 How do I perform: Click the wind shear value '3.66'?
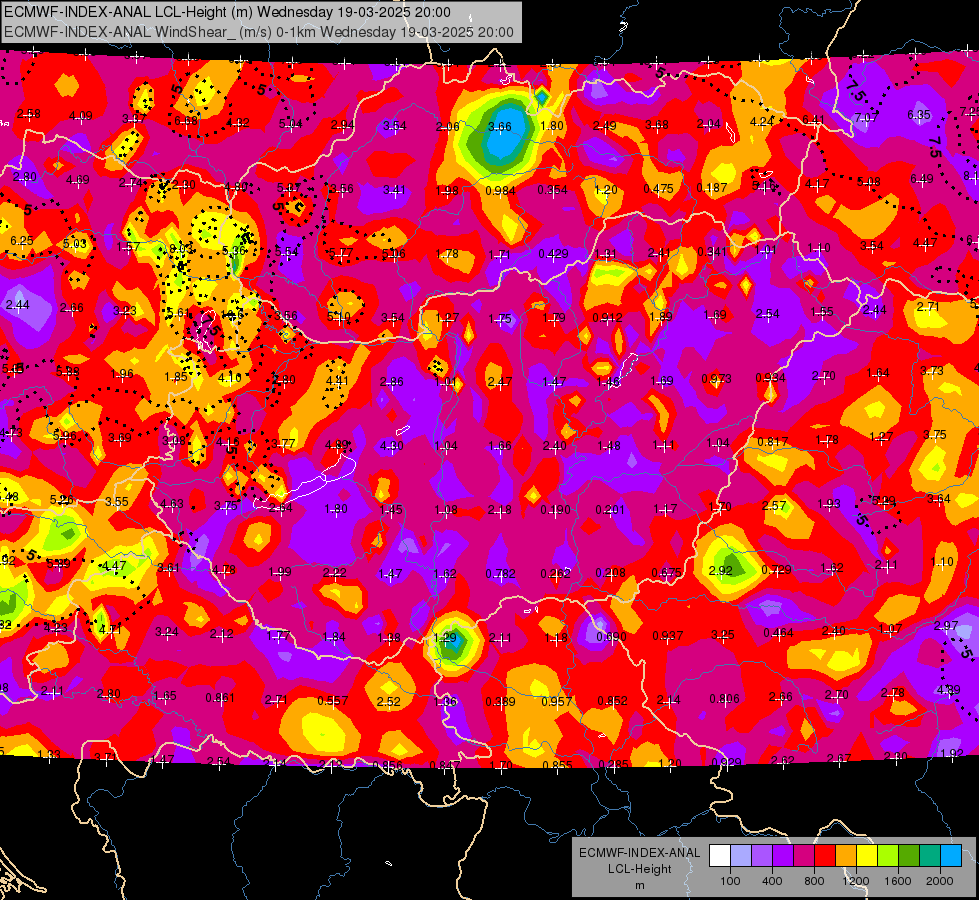[499, 127]
